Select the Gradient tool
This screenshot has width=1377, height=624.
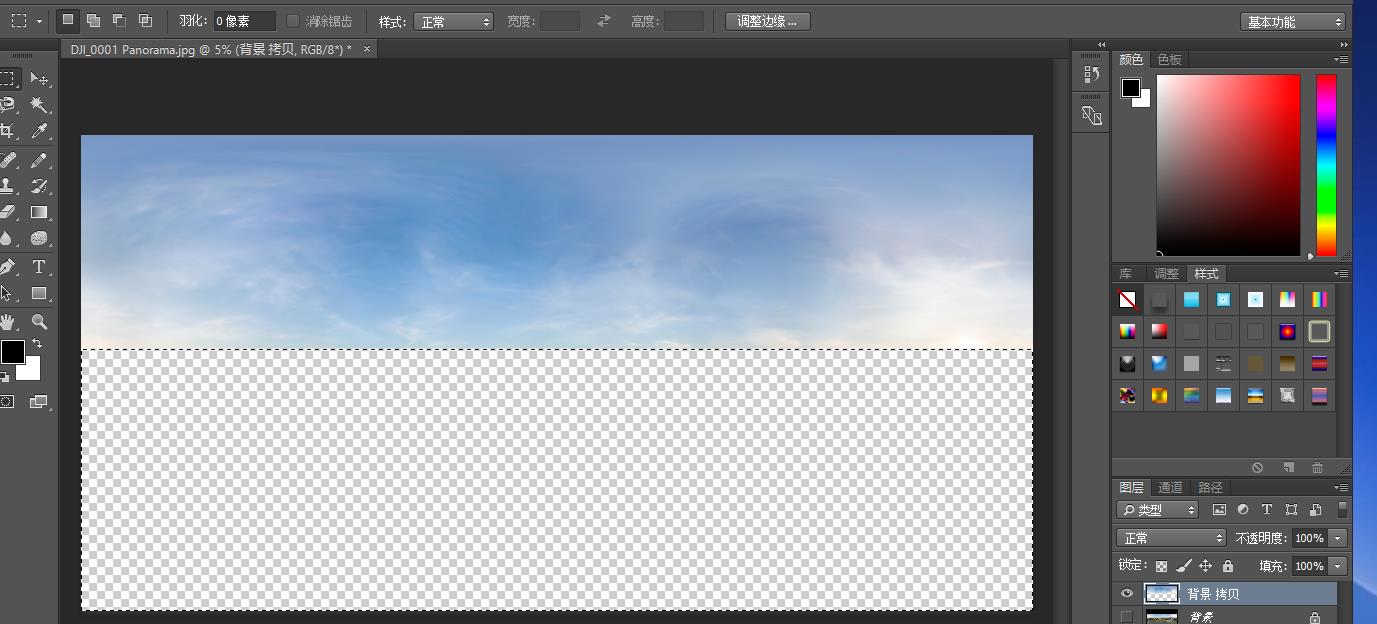click(39, 212)
